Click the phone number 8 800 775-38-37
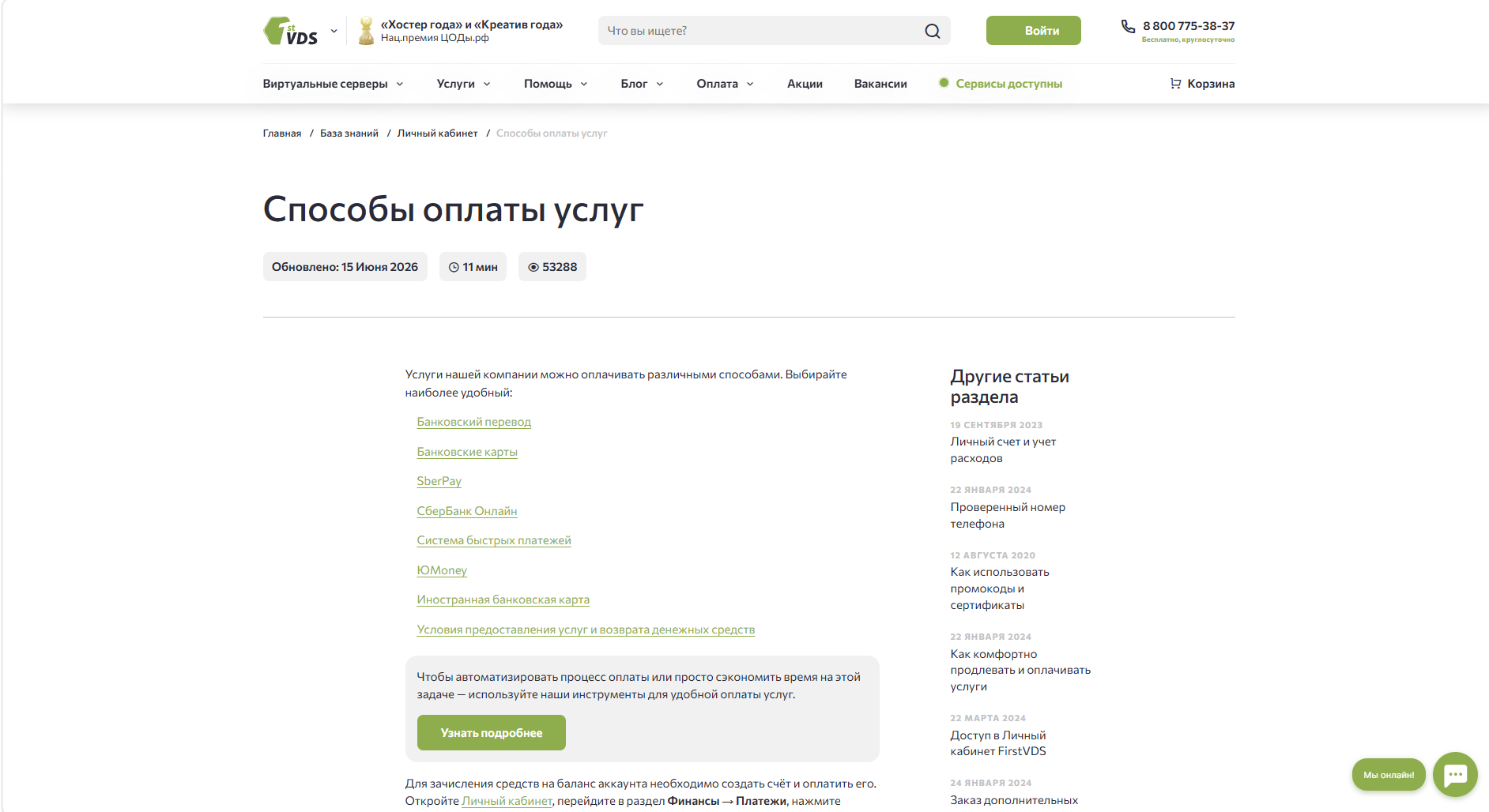The height and width of the screenshot is (812, 1489). click(1189, 26)
